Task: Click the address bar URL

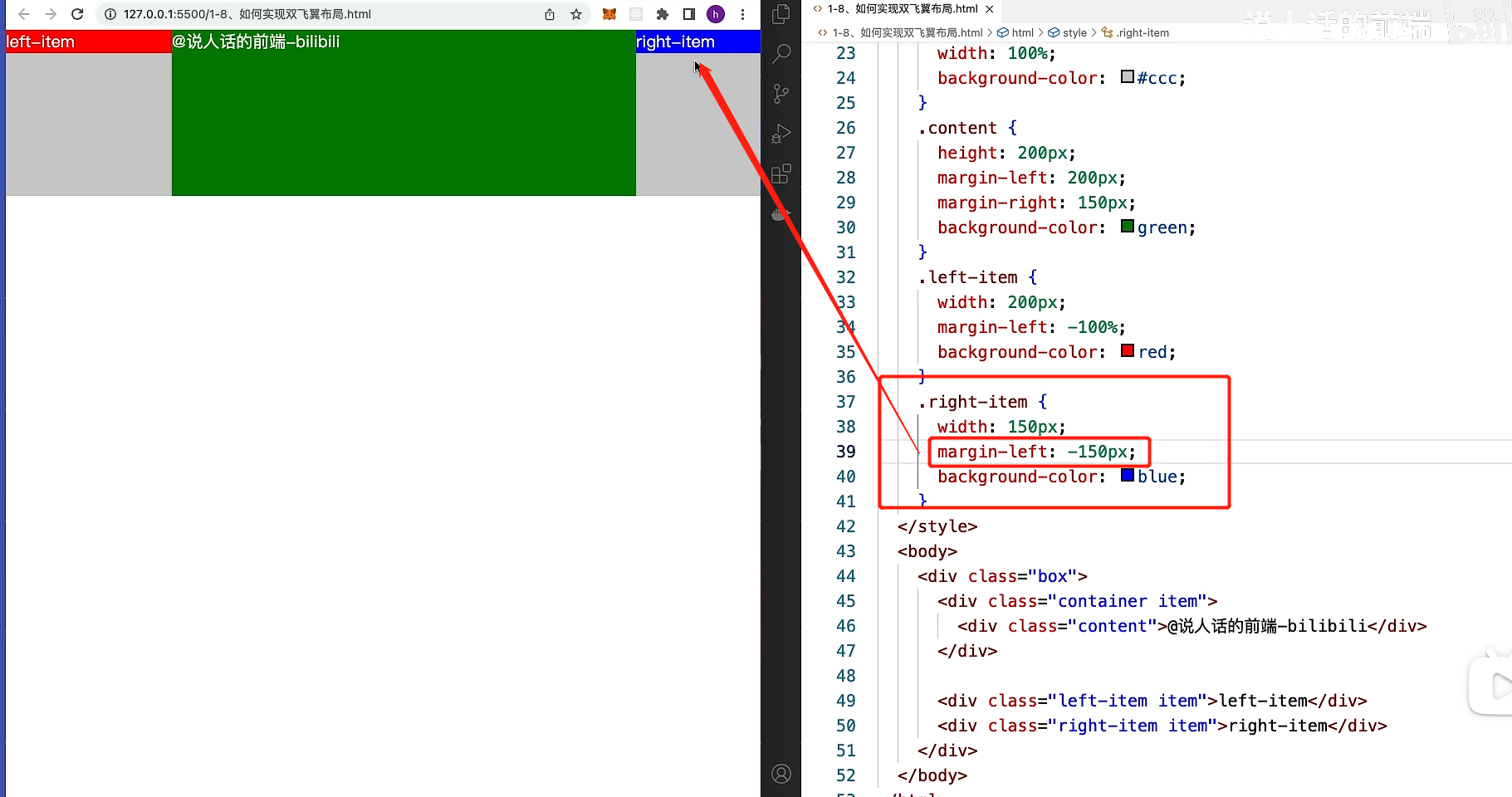Action: click(x=247, y=14)
